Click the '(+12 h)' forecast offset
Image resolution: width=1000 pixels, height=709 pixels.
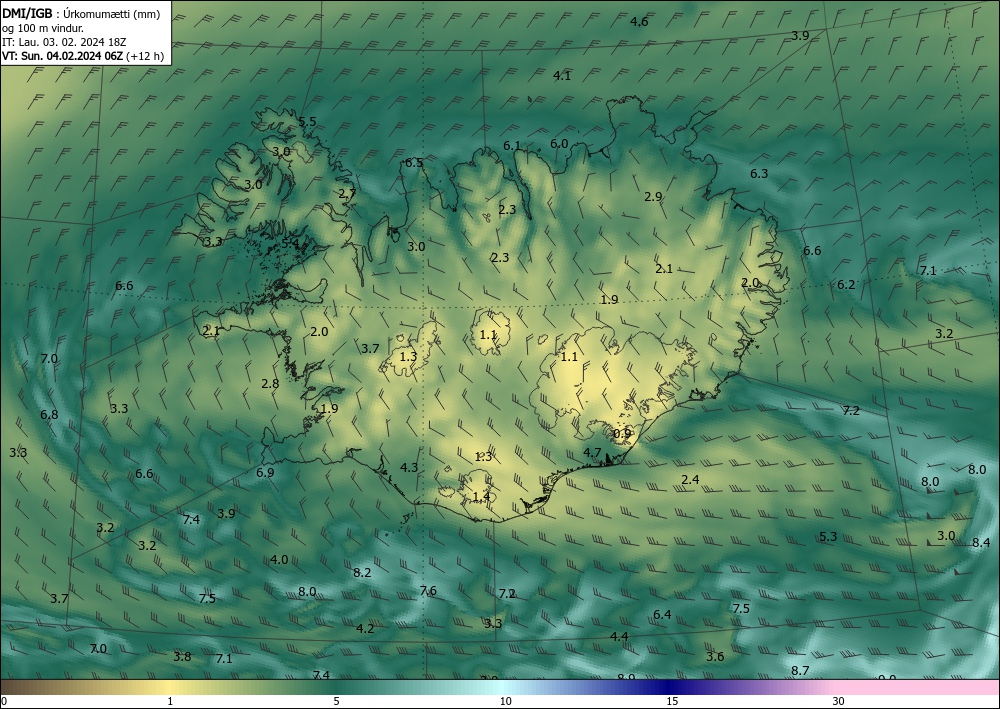pos(145,56)
